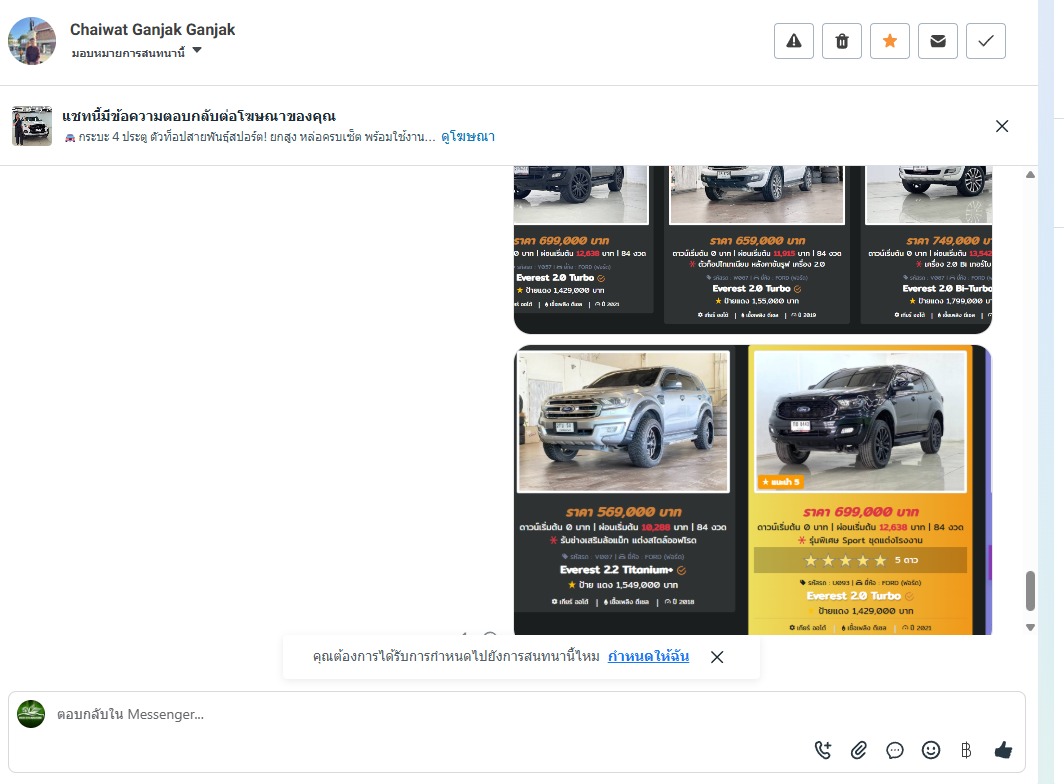The height and width of the screenshot is (784, 1064).
Task: Mark conversation unread with envelope icon
Action: pos(938,41)
